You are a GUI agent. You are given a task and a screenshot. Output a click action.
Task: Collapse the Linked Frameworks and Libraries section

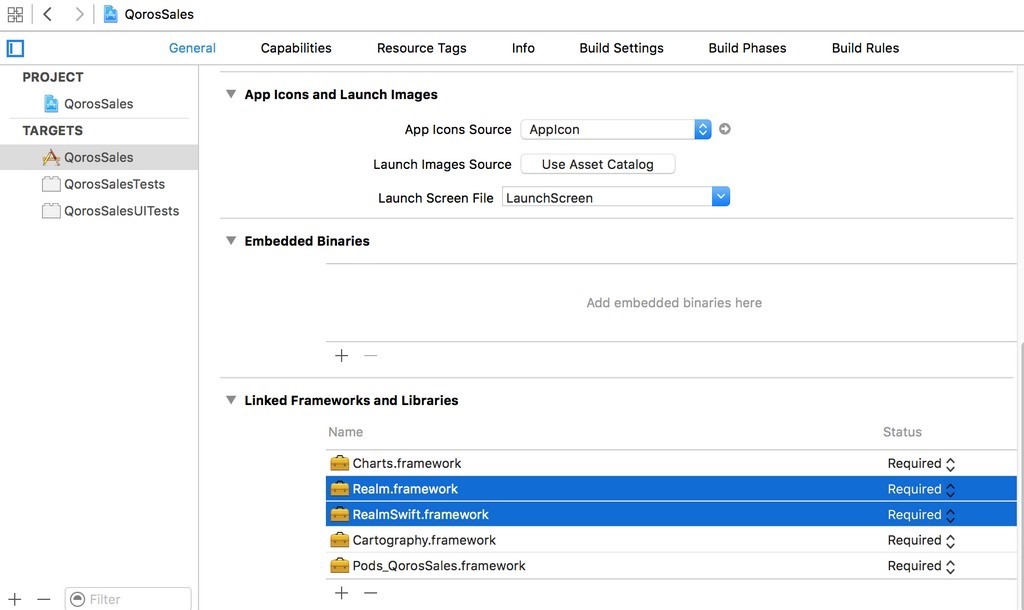click(x=231, y=400)
